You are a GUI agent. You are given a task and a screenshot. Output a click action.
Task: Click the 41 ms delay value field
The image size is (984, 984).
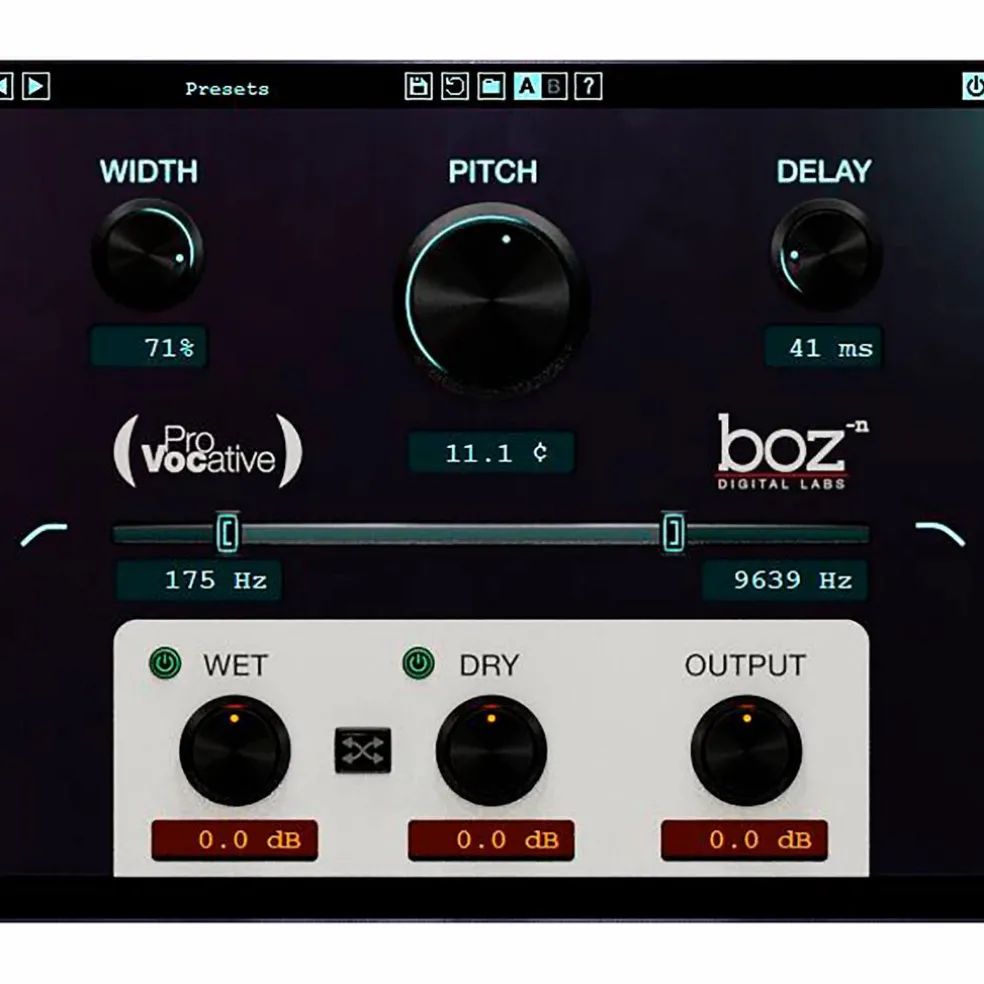pyautogui.click(x=823, y=346)
